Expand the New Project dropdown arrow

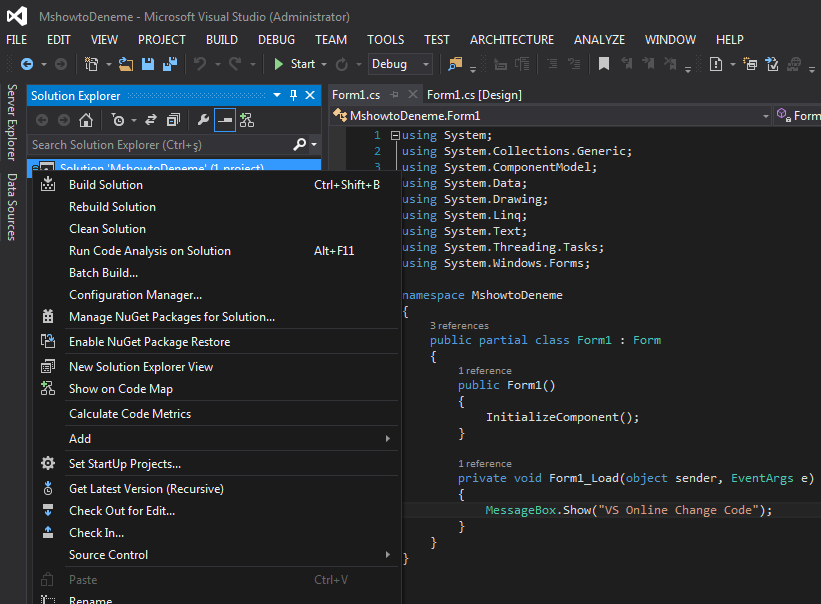point(109,64)
